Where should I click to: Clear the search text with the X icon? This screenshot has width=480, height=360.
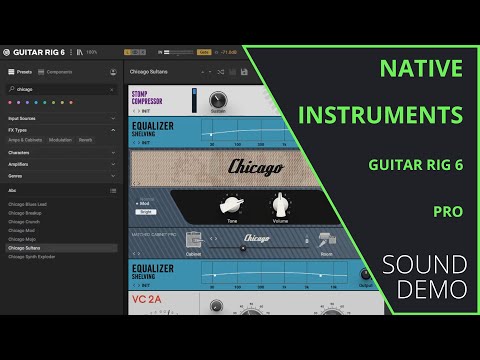click(112, 90)
